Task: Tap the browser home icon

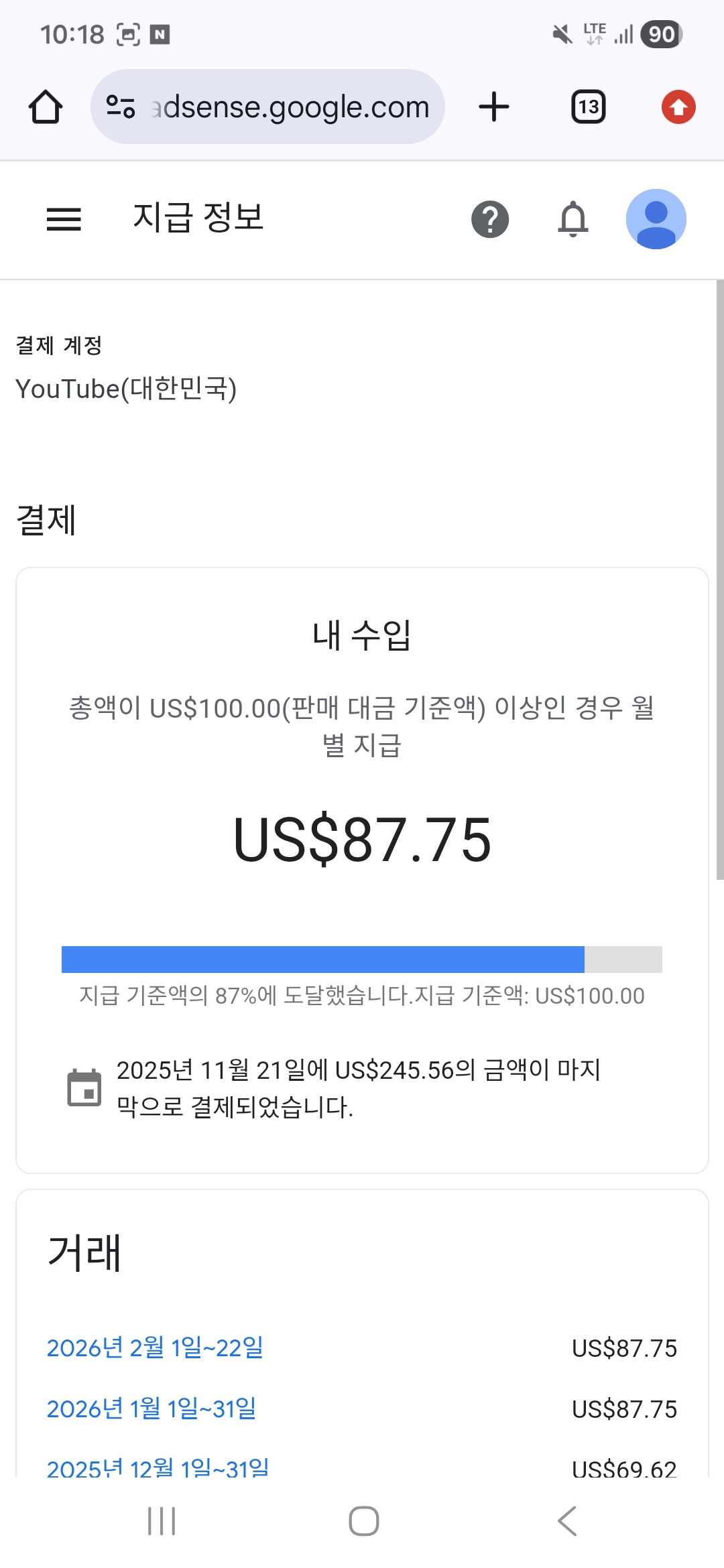Action: click(46, 107)
